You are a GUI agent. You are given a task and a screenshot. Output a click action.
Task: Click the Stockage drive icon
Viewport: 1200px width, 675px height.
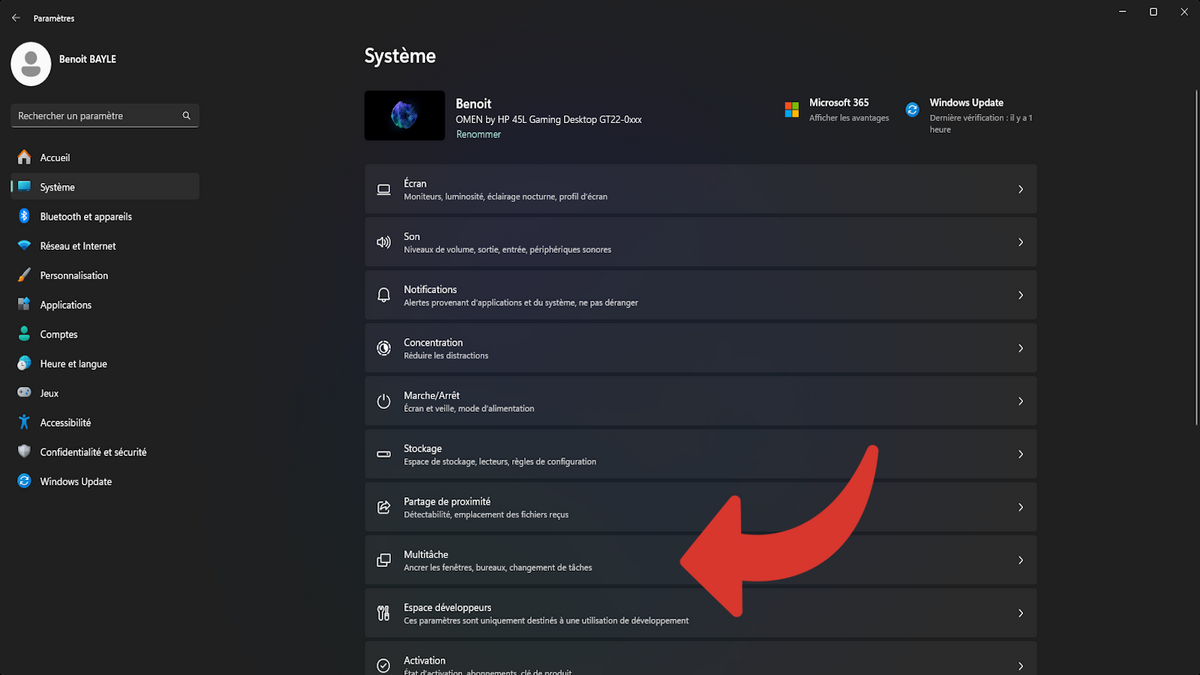tap(383, 455)
